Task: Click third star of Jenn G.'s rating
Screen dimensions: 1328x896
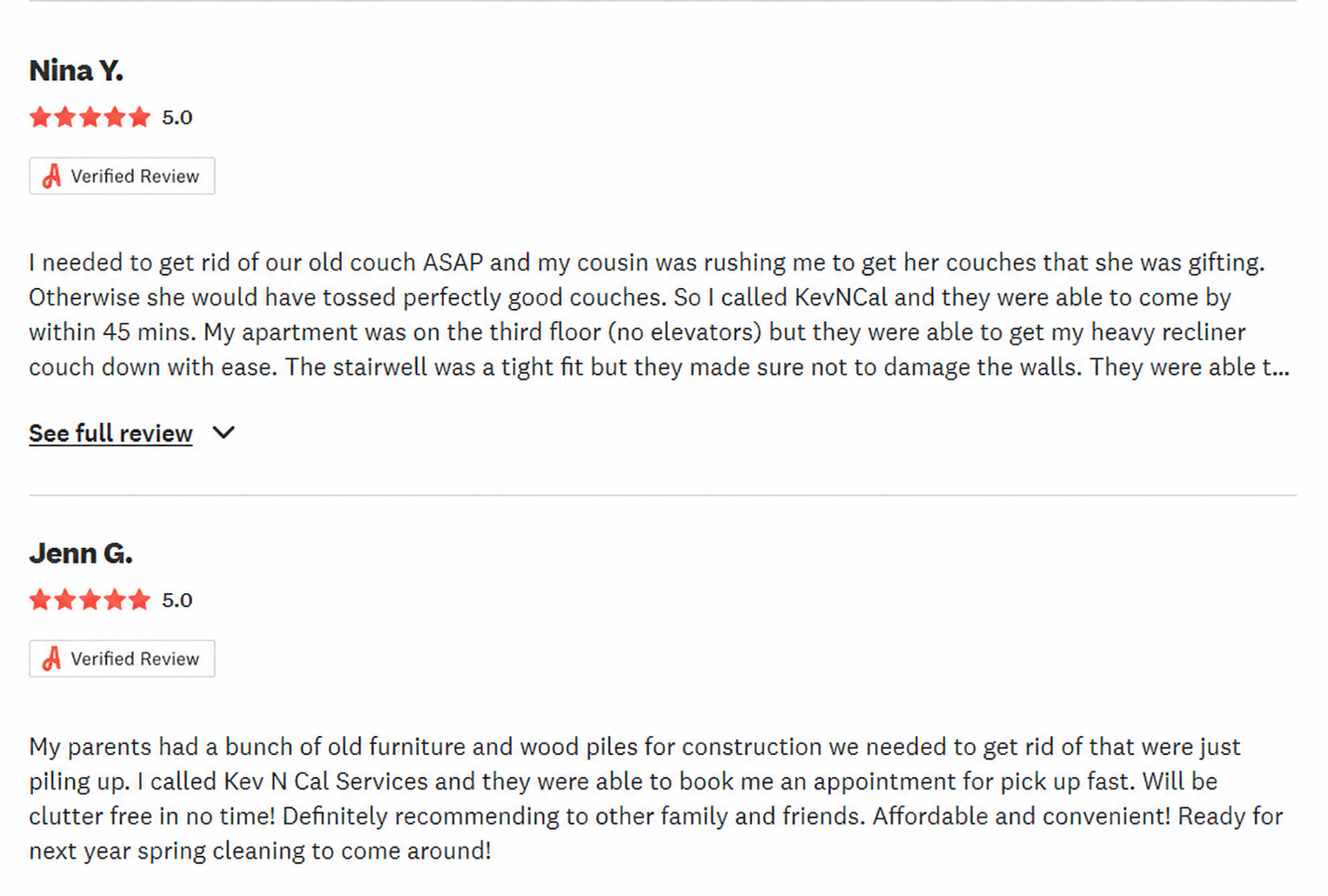Action: (90, 599)
